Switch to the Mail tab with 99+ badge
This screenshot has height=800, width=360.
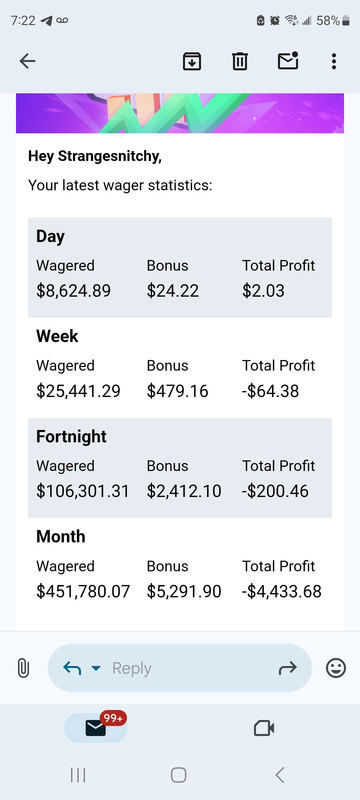pos(96,728)
